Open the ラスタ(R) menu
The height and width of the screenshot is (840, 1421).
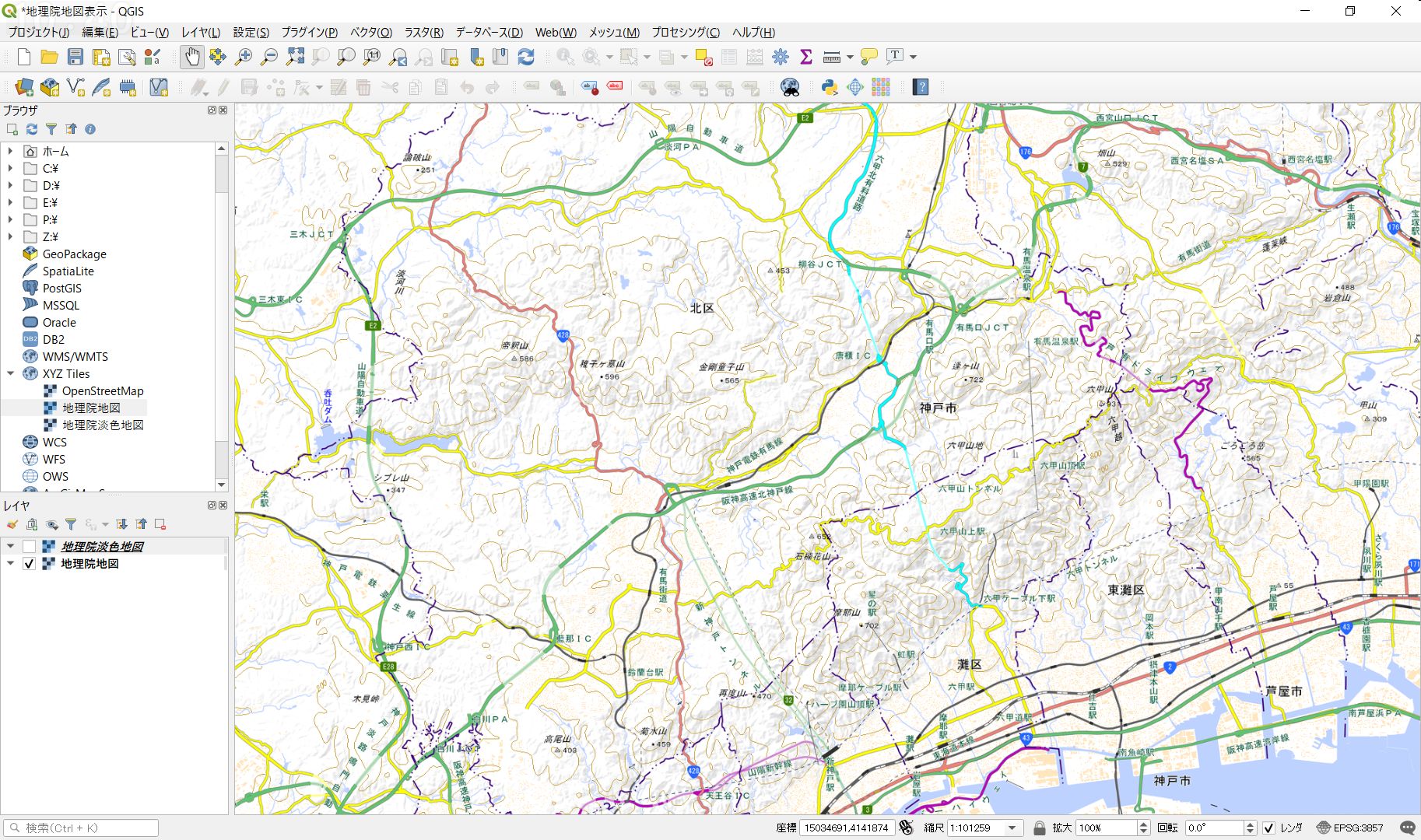pyautogui.click(x=423, y=32)
